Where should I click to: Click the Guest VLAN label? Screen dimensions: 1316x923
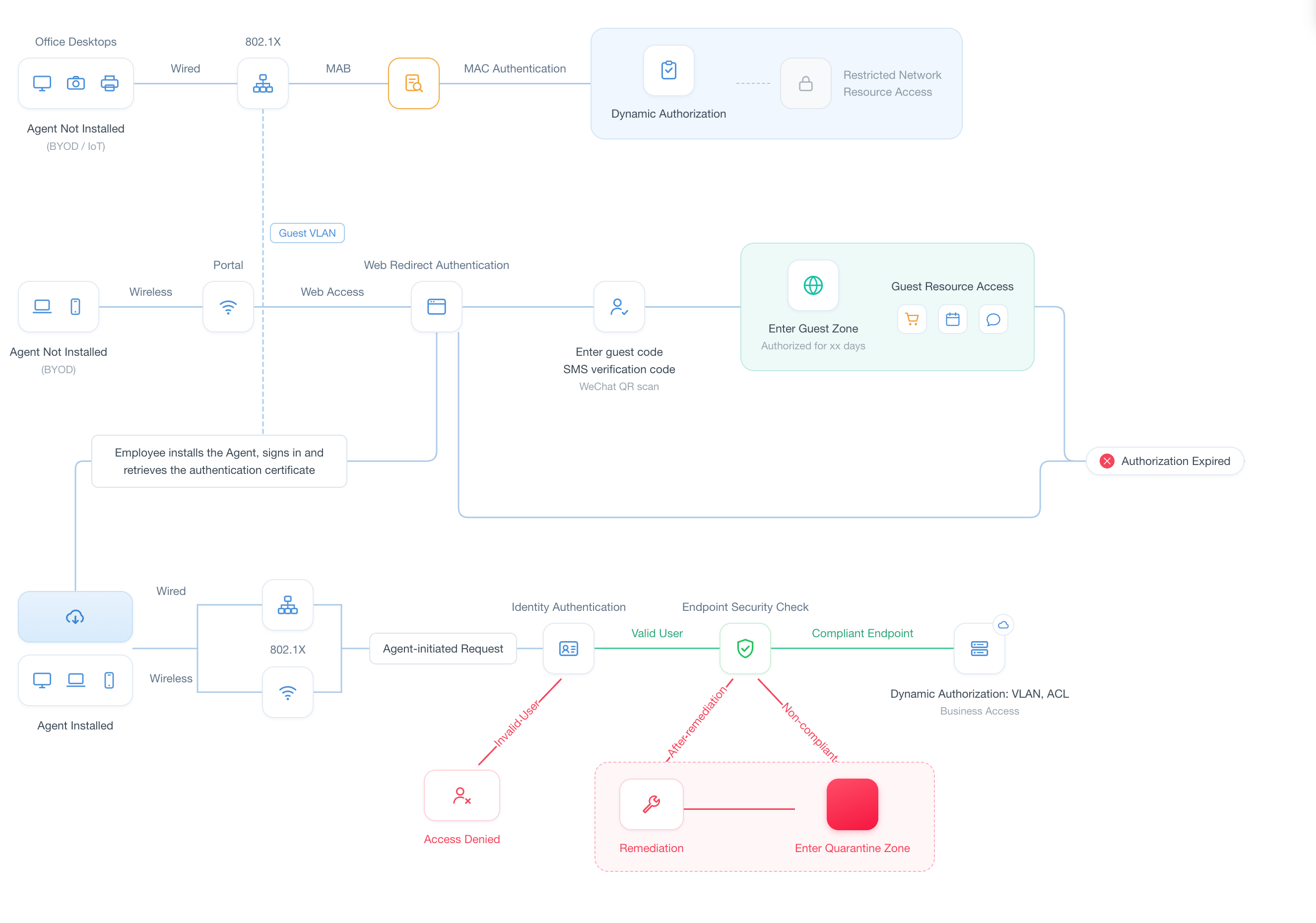tap(307, 233)
